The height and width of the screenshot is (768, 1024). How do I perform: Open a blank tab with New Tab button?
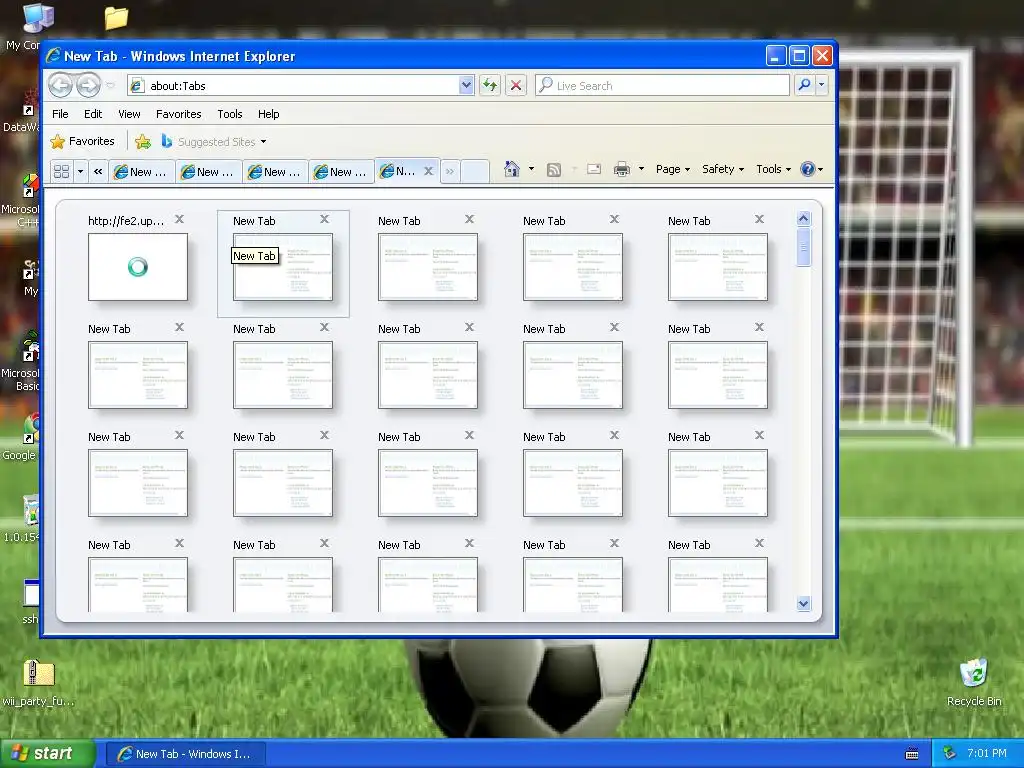pyautogui.click(x=475, y=171)
